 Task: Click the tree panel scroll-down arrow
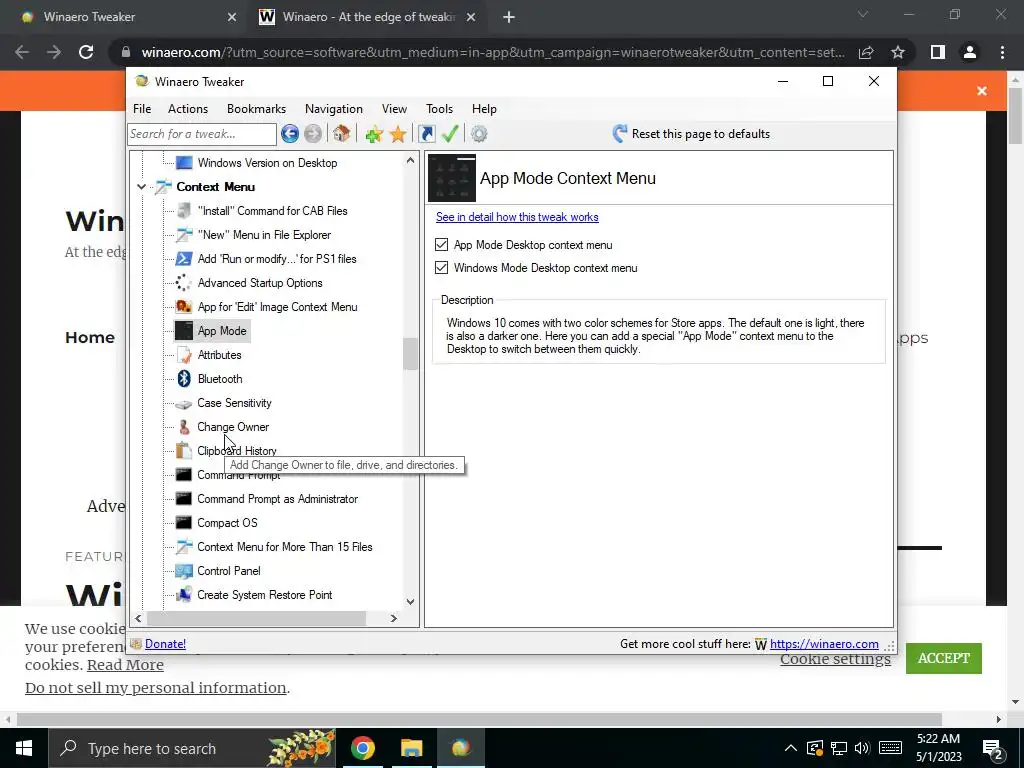[410, 601]
